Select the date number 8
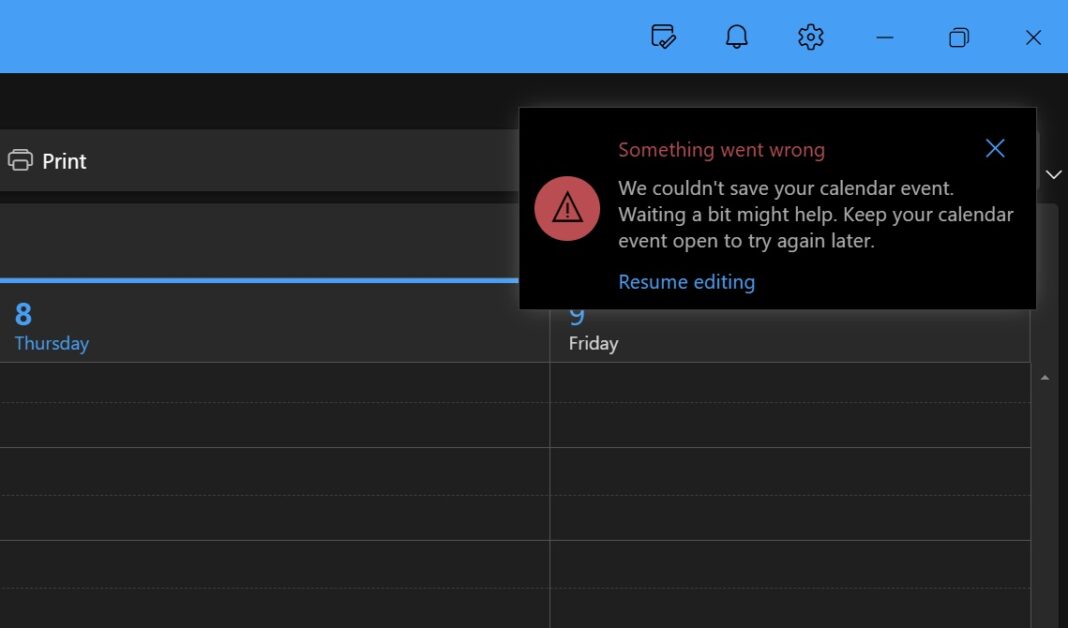Screen dimensions: 1068x628 pos(23,314)
